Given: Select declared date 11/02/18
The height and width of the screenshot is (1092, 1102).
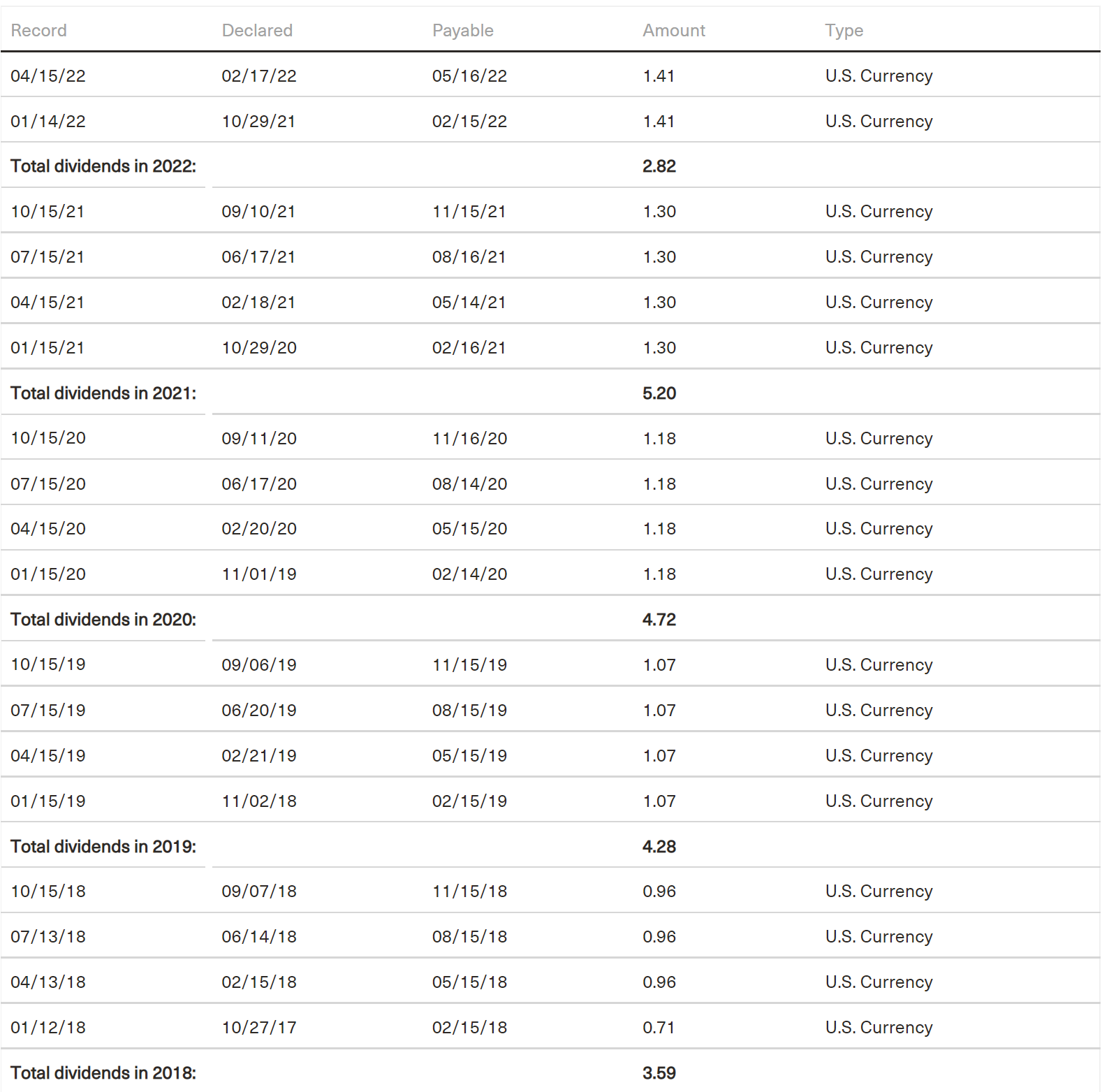Looking at the screenshot, I should 259,801.
